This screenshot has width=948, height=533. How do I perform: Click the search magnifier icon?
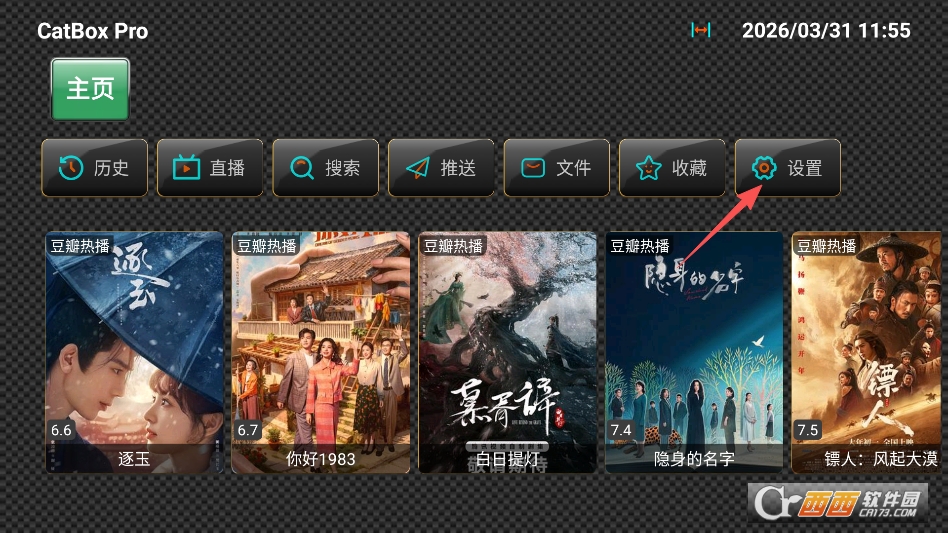[302, 168]
